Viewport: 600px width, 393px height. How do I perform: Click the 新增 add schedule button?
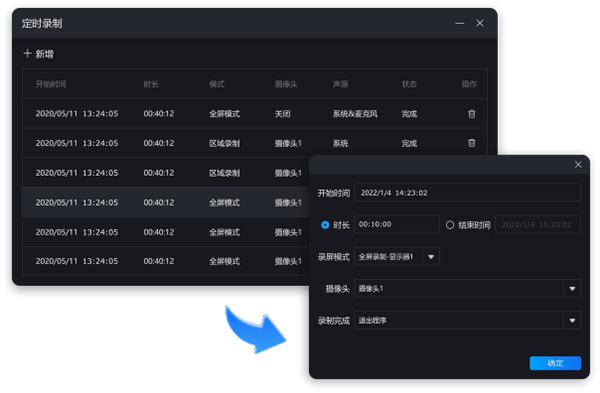pyautogui.click(x=39, y=54)
